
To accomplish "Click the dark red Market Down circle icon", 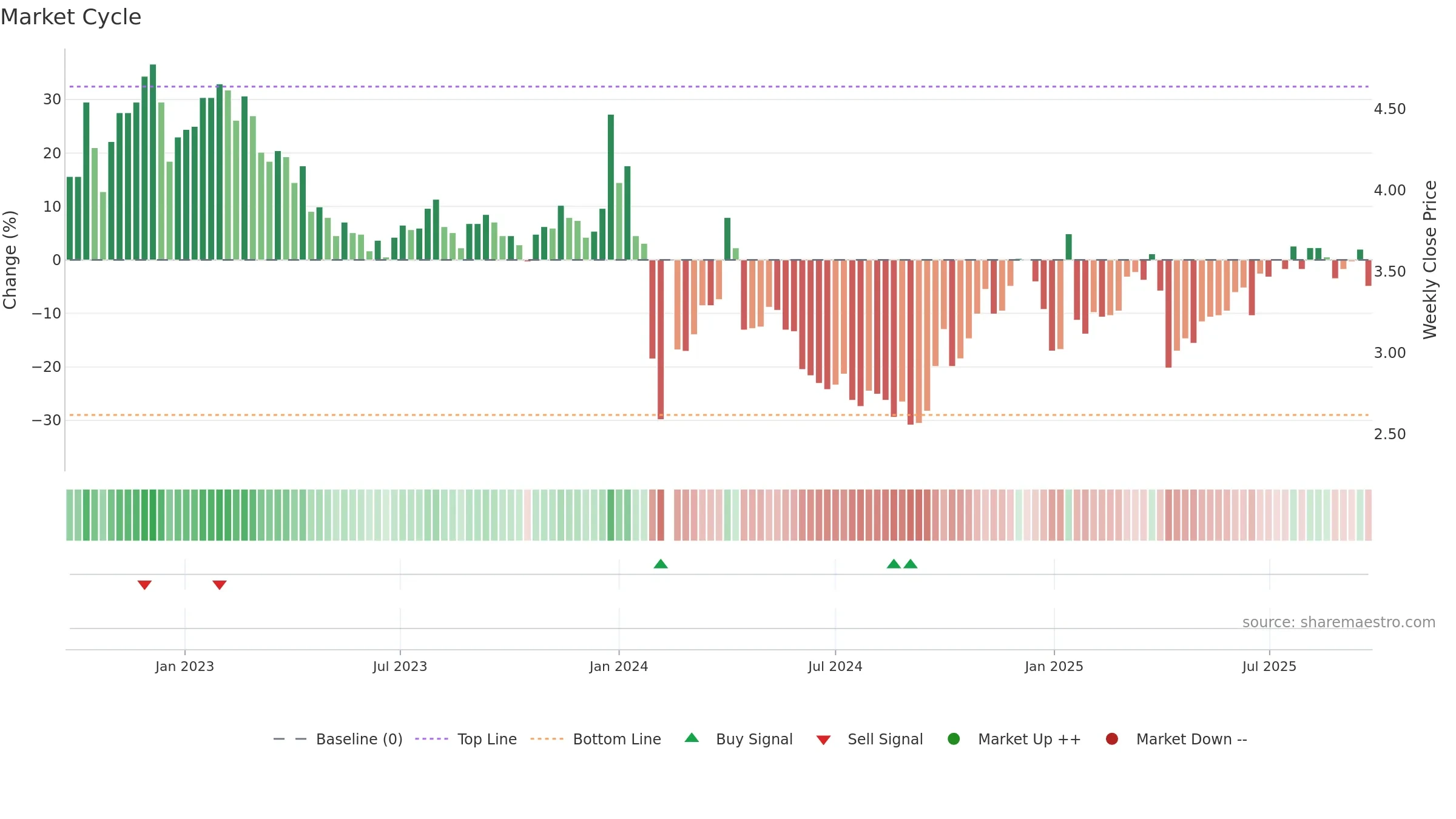I will [x=1112, y=739].
